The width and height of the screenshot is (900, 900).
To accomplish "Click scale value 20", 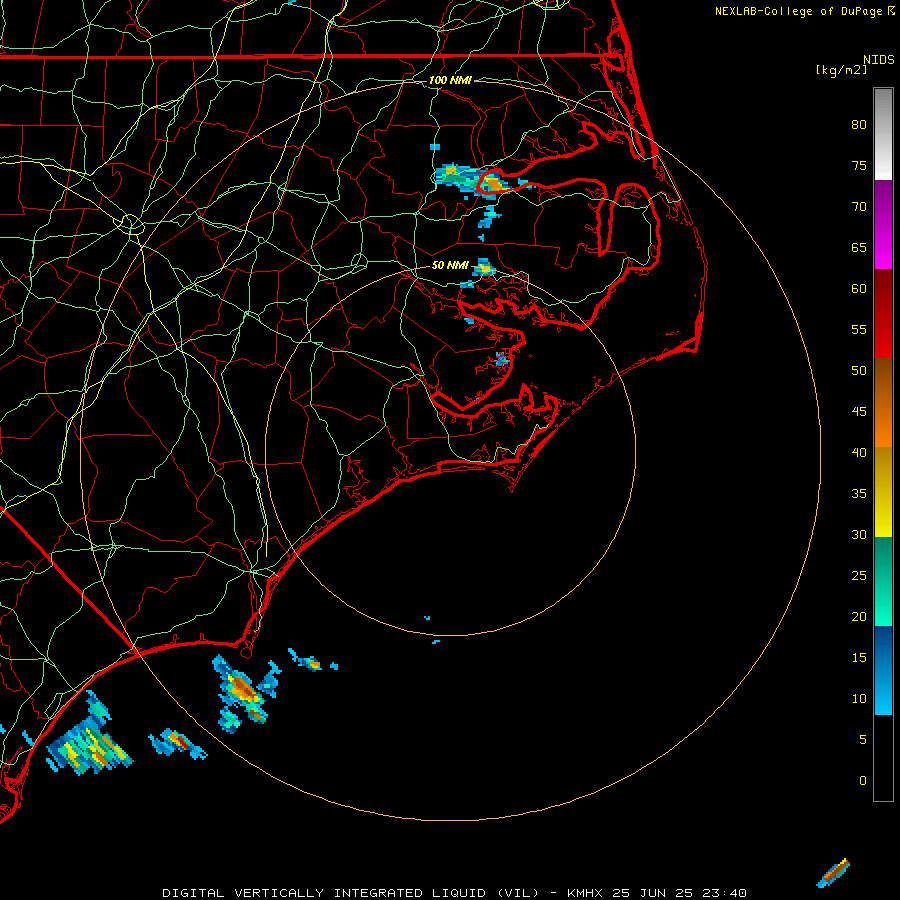I will click(859, 617).
